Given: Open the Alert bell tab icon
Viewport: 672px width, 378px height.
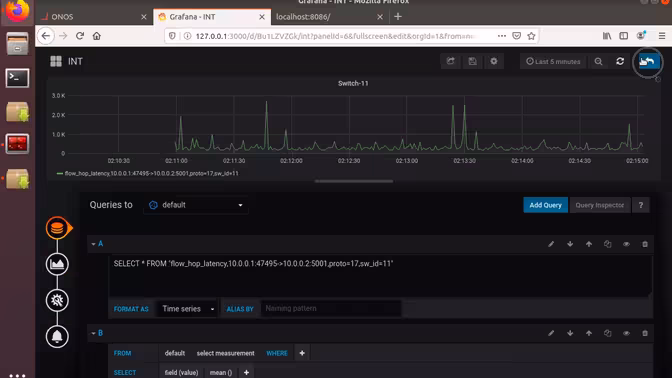Looking at the screenshot, I should point(57,336).
